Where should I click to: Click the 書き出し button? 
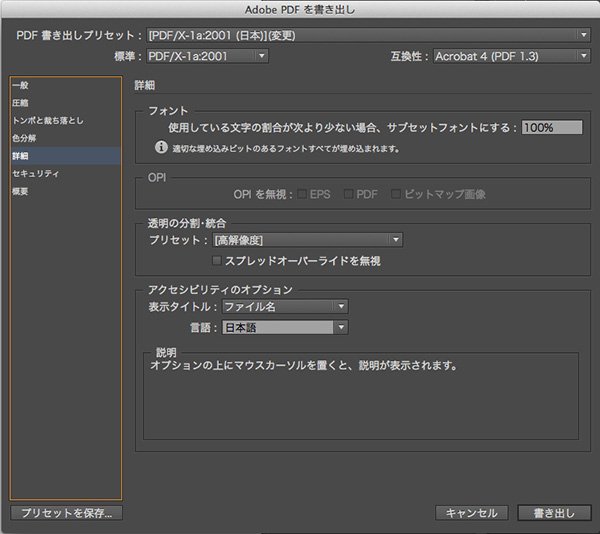554,513
